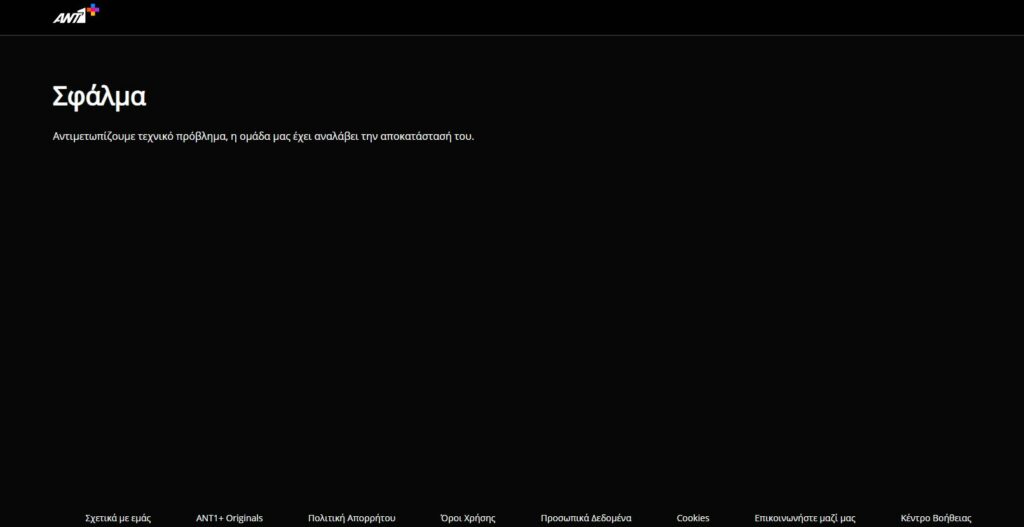Click the word Βοήθειας in the footer
This screenshot has width=1024, height=527.
click(951, 518)
